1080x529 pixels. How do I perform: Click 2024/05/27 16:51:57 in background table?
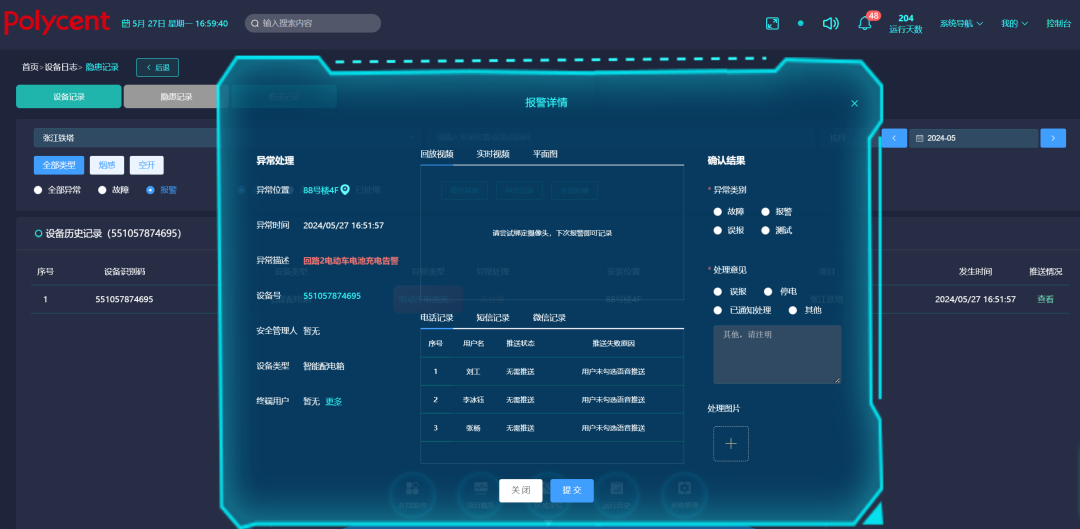[975, 299]
